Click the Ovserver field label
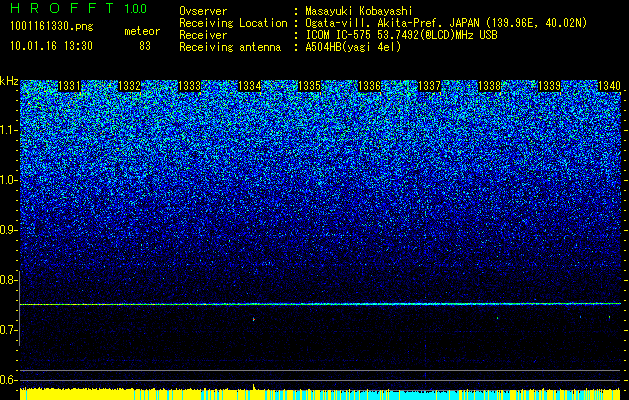 point(203,11)
